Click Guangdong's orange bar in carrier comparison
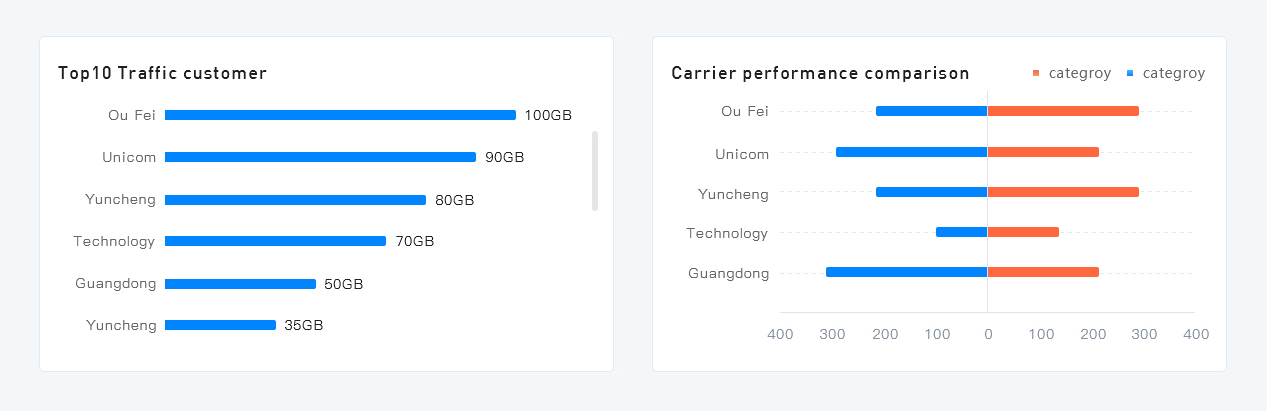This screenshot has height=411, width=1267. click(x=1043, y=272)
